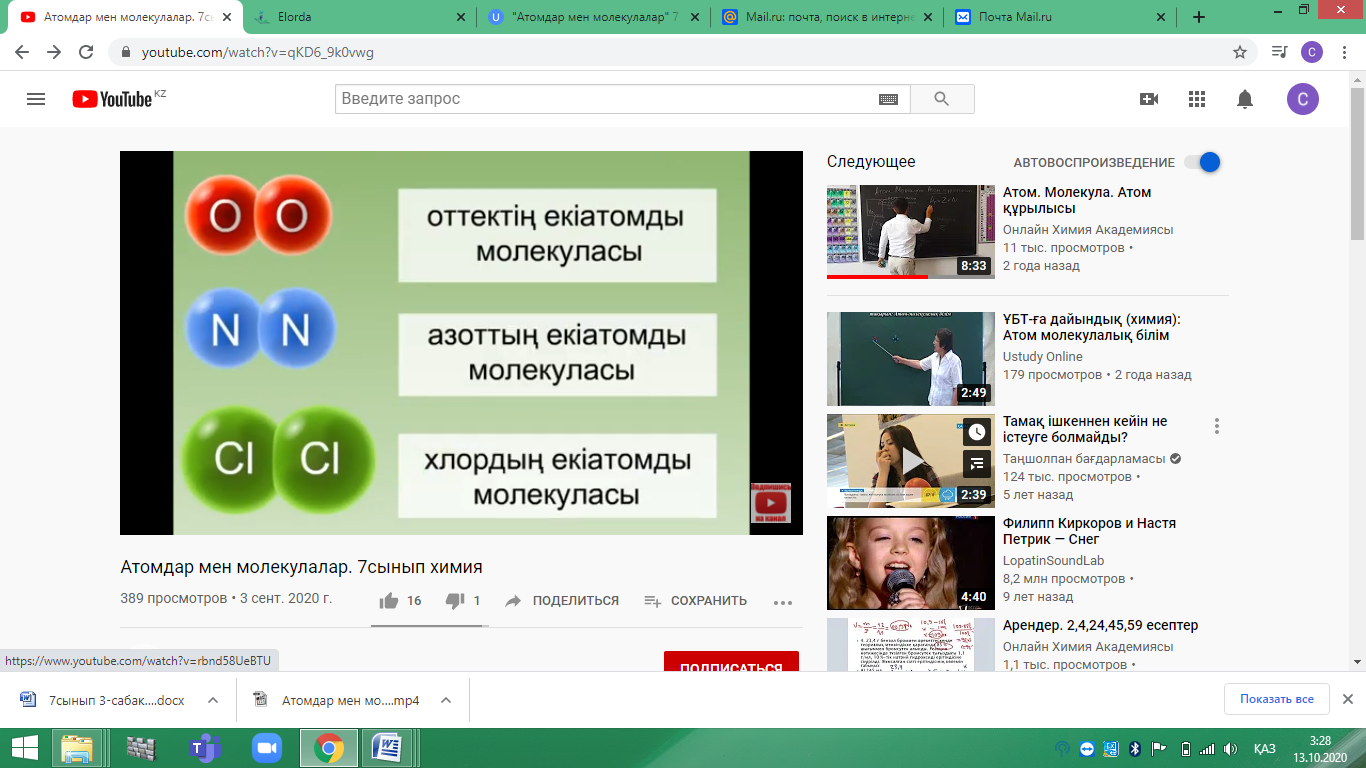
Task: Click the red ПОДПИСАТЬСЯ subscribe button
Action: click(x=731, y=663)
